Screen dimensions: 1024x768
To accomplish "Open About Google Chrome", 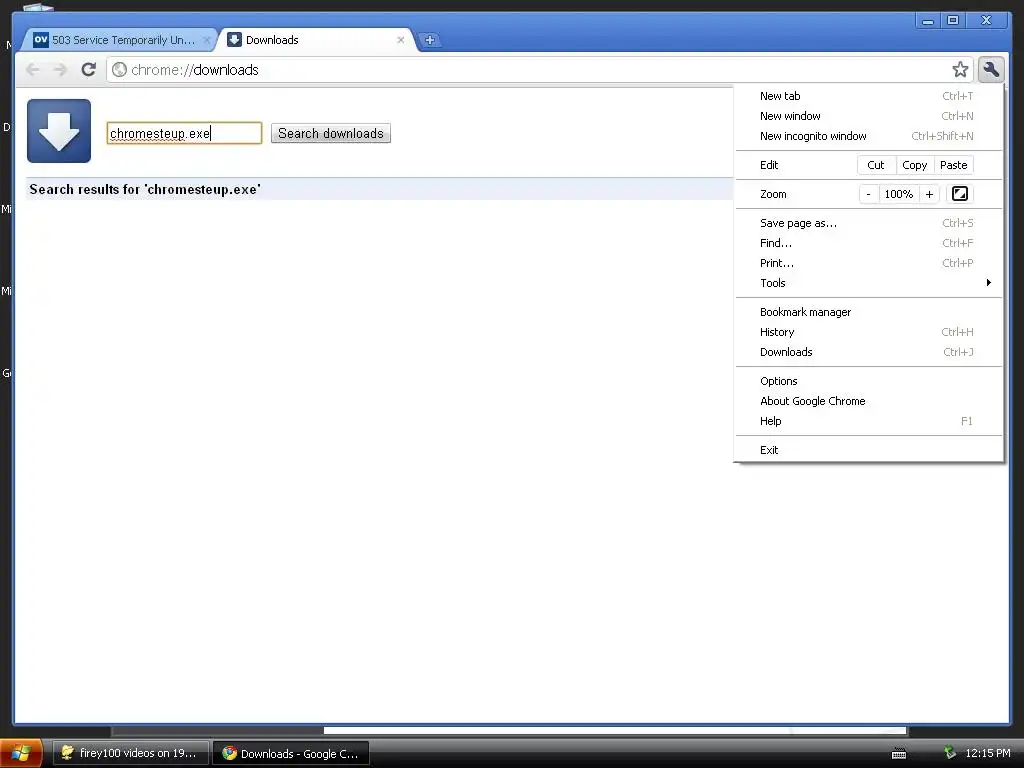I will (868, 401).
